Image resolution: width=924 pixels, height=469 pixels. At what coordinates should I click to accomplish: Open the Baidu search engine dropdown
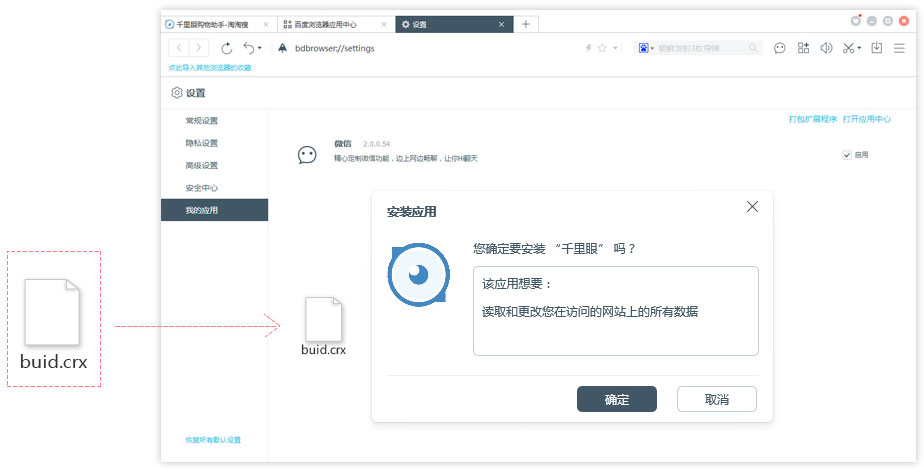(646, 48)
